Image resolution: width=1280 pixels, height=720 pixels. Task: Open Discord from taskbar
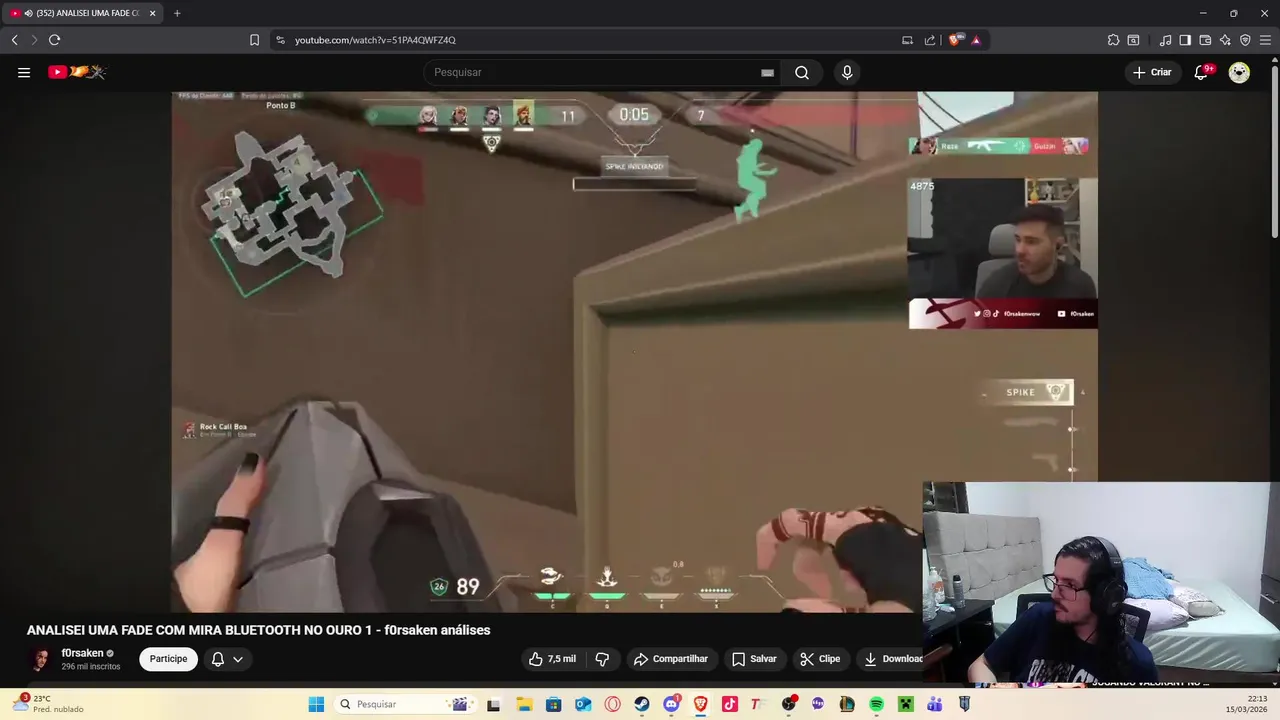tap(671, 704)
